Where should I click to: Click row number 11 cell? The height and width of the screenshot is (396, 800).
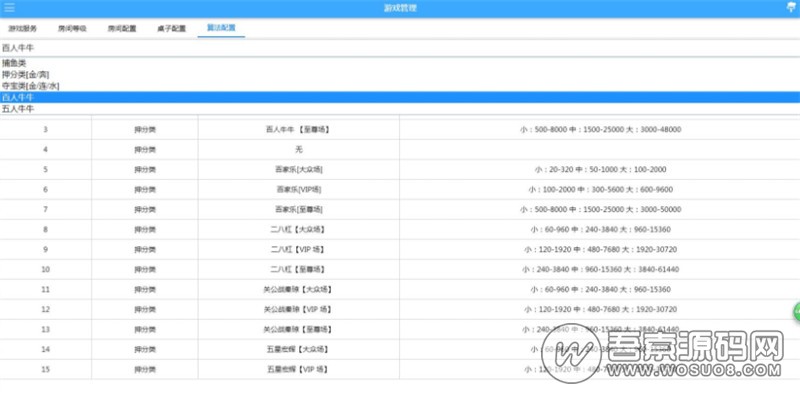pyautogui.click(x=45, y=289)
